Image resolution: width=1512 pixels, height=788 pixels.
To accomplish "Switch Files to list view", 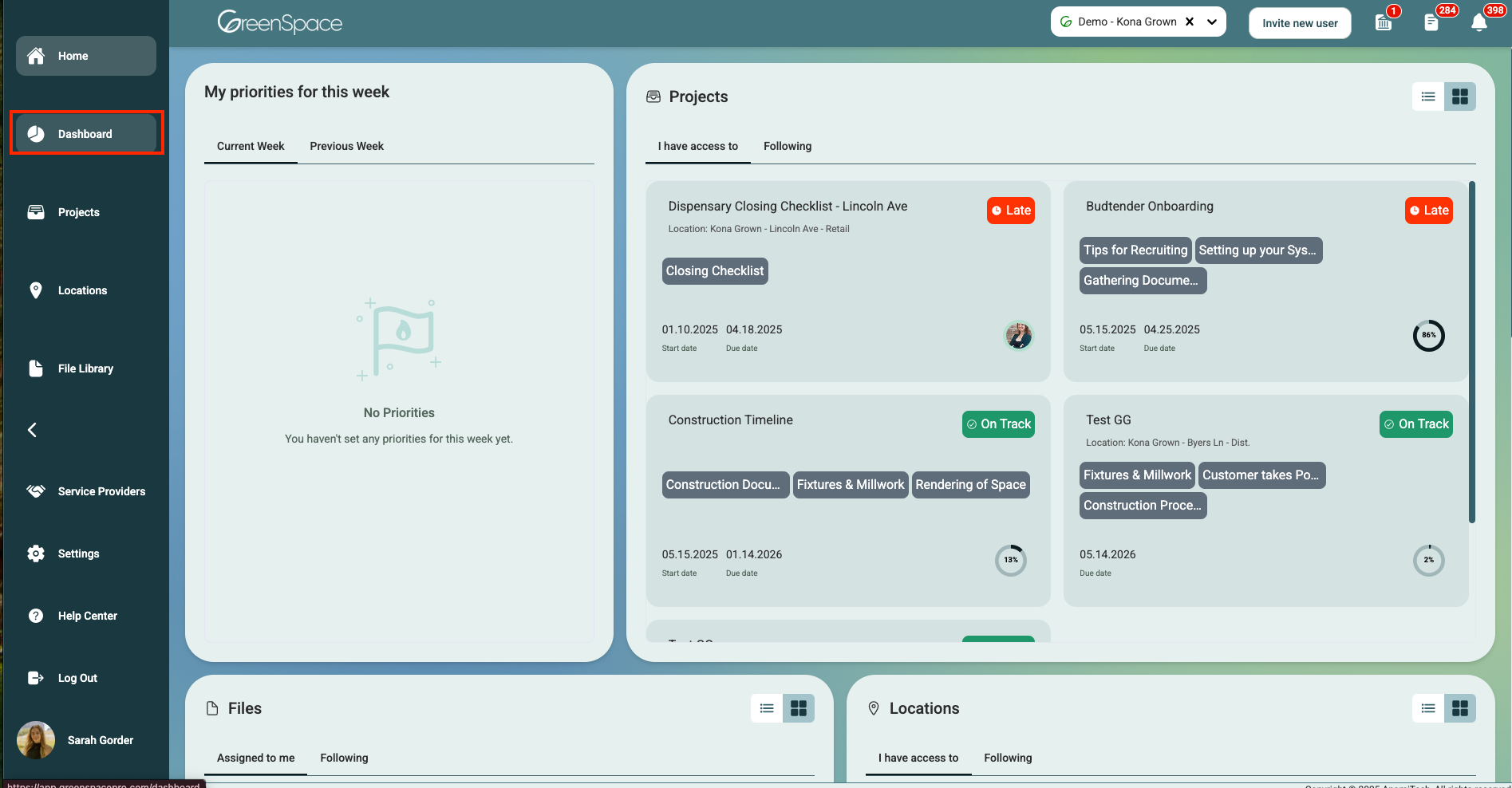I will (x=767, y=708).
